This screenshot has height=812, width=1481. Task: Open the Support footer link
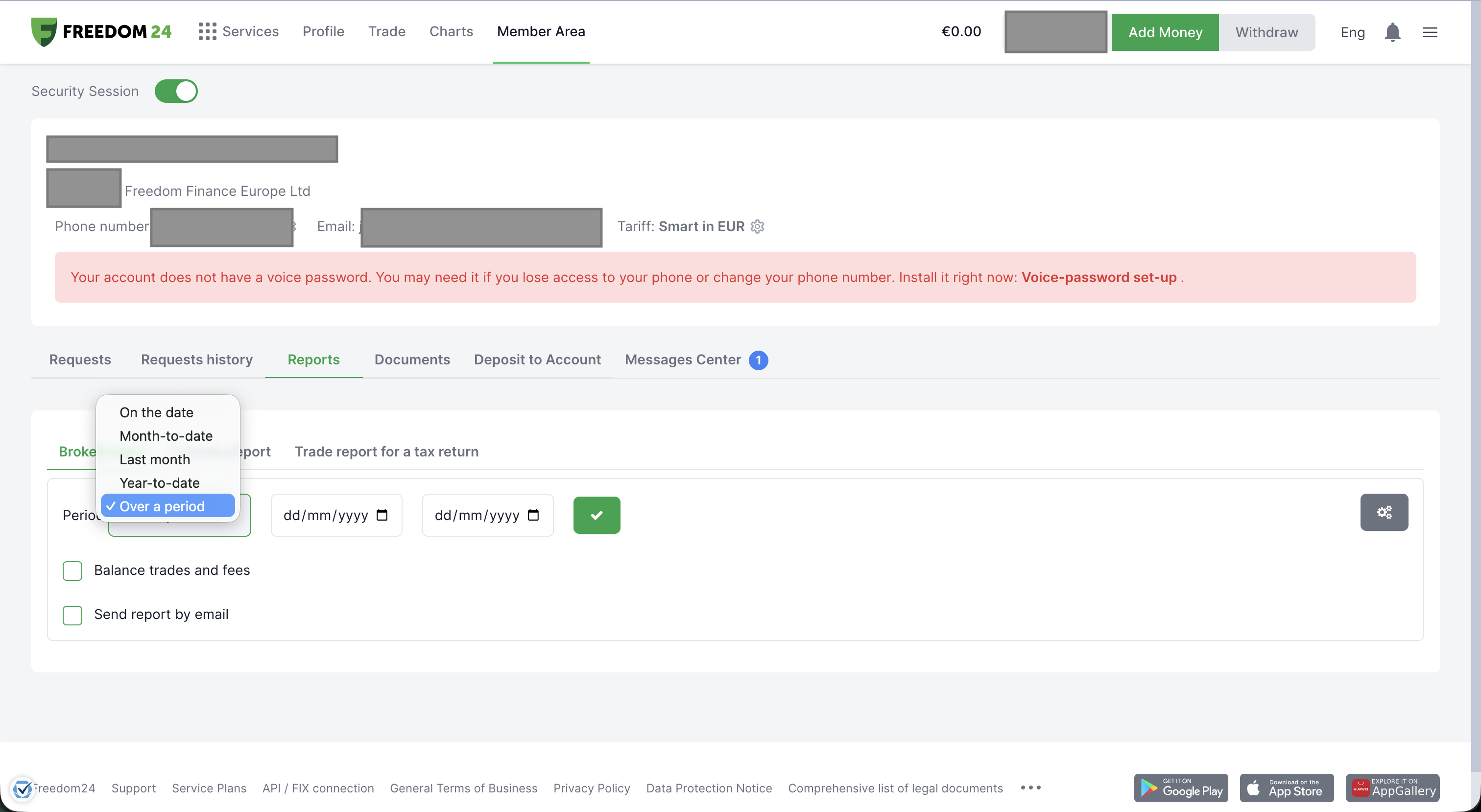coord(133,788)
